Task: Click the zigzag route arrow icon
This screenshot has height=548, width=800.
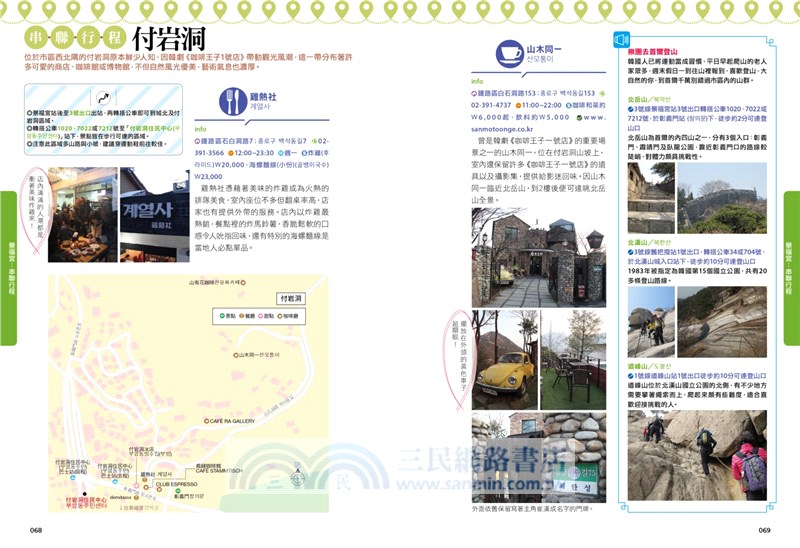Action: (x=102, y=96)
